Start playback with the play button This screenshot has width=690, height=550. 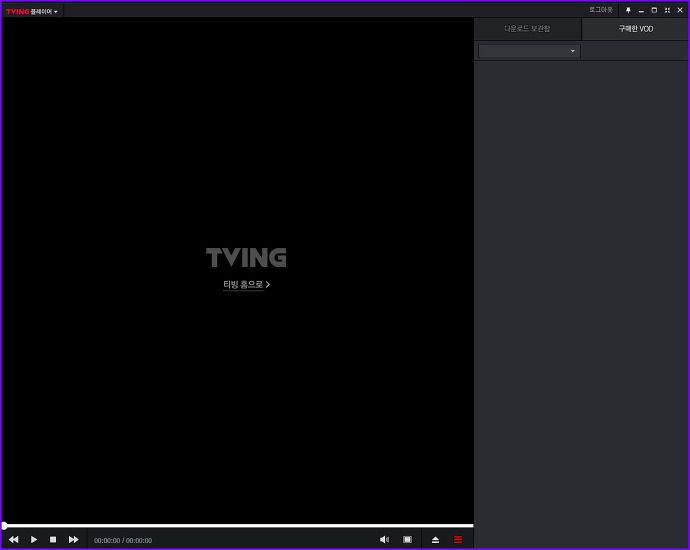pos(34,539)
